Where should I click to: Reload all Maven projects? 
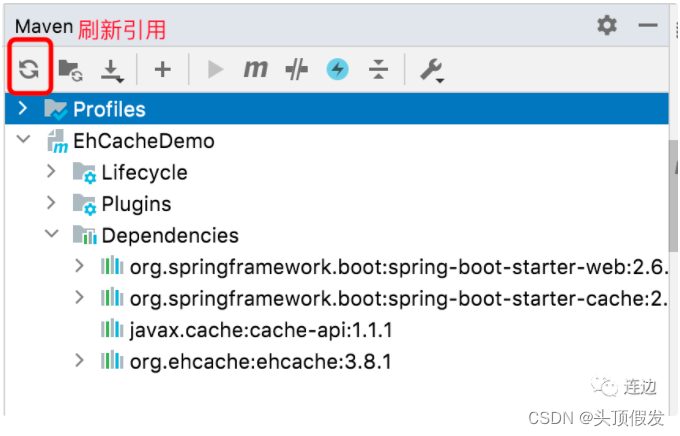(x=29, y=69)
